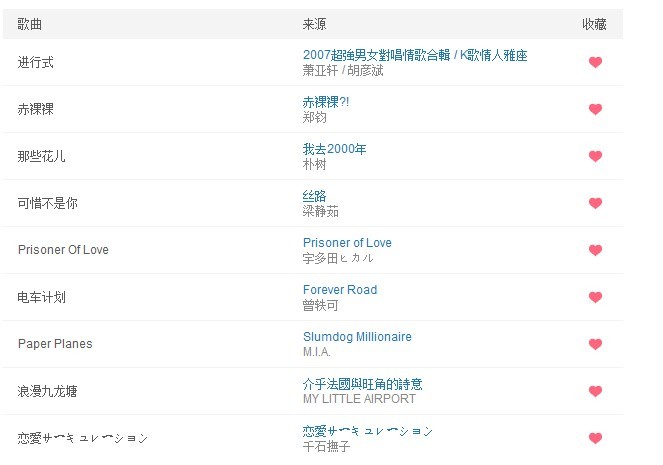Unfavorite the last song 恋愛サーキュレーション
Viewport: 663px width, 465px height.
coord(595,438)
